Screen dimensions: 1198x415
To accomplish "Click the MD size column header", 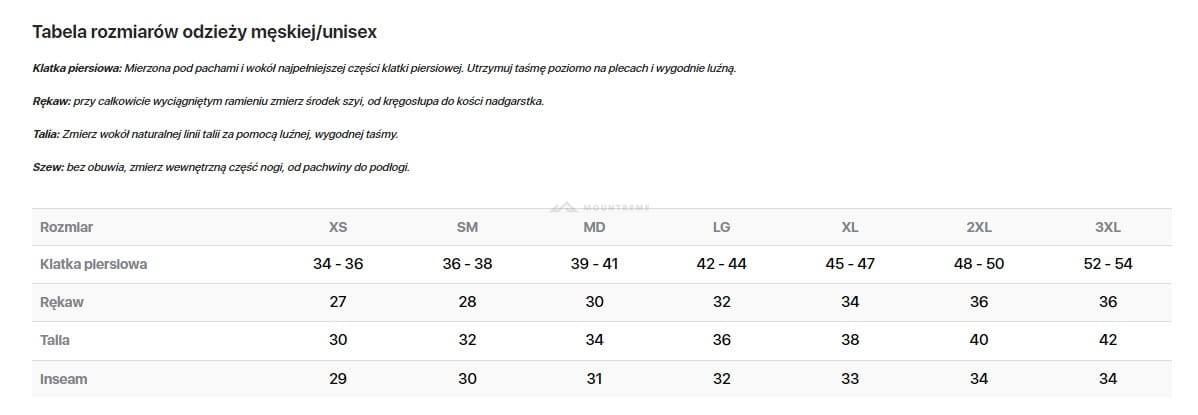I will pos(594,227).
